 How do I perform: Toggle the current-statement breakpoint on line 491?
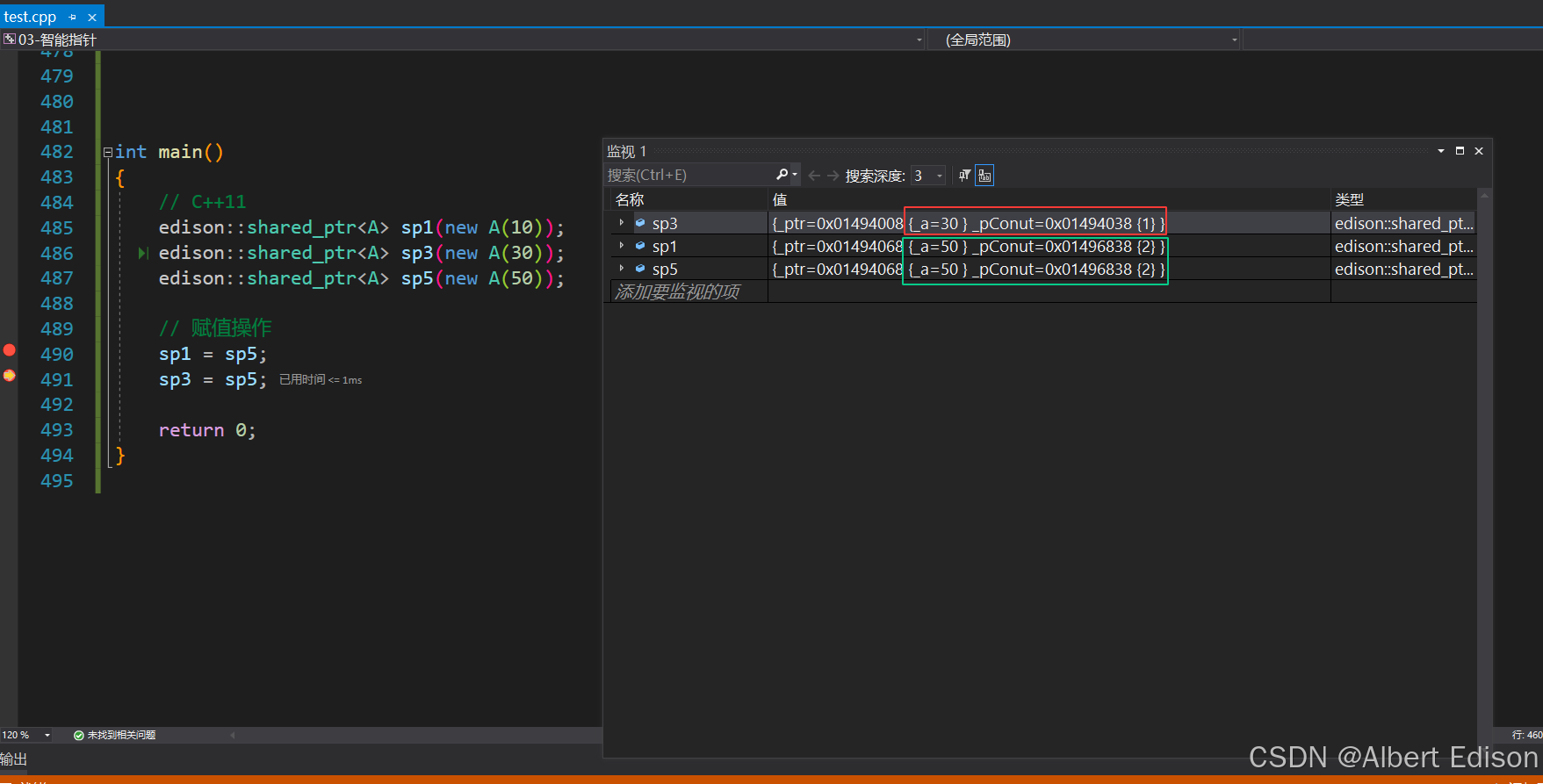pos(9,376)
